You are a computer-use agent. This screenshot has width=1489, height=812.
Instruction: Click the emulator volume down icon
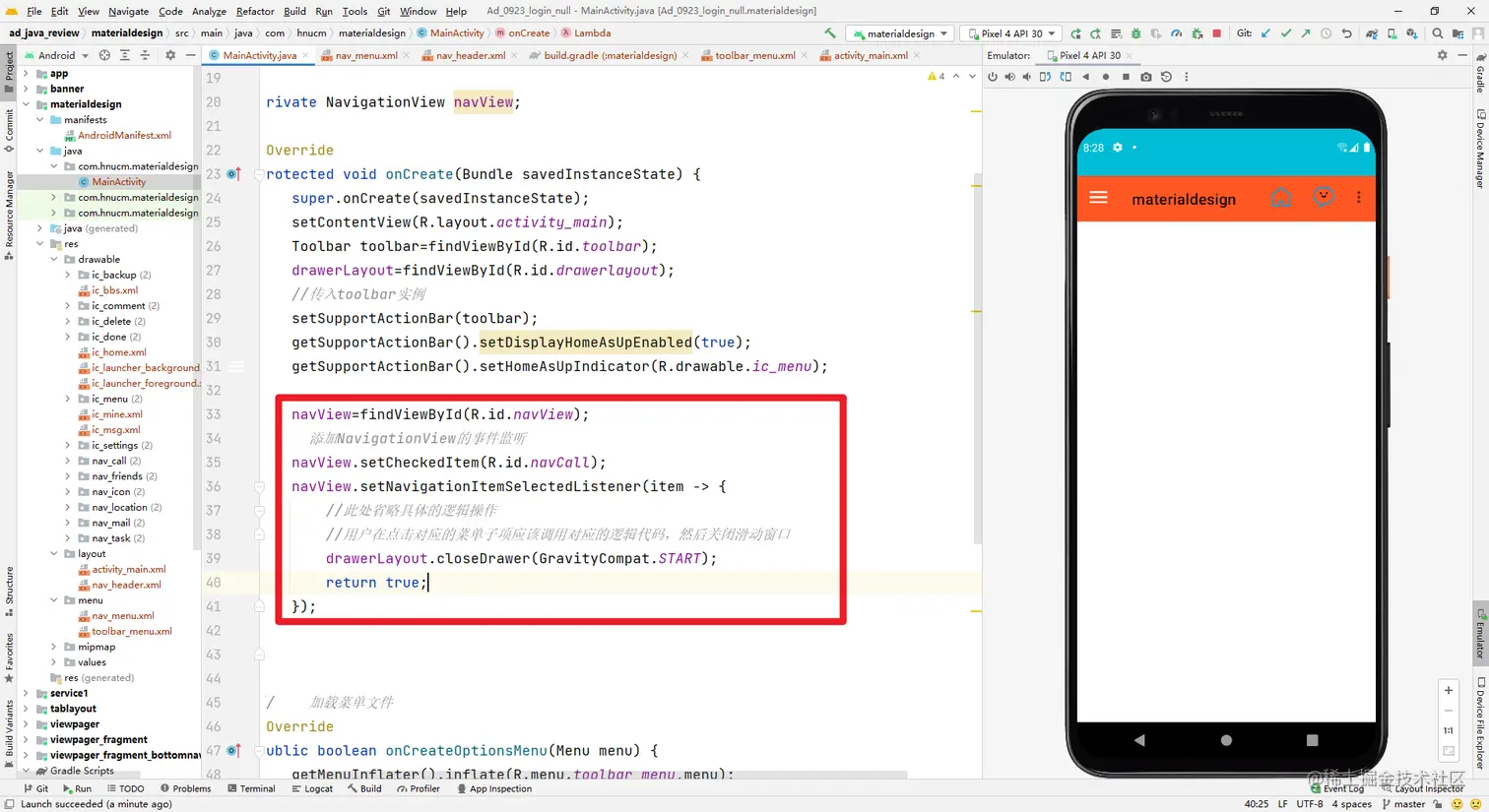[x=1027, y=77]
